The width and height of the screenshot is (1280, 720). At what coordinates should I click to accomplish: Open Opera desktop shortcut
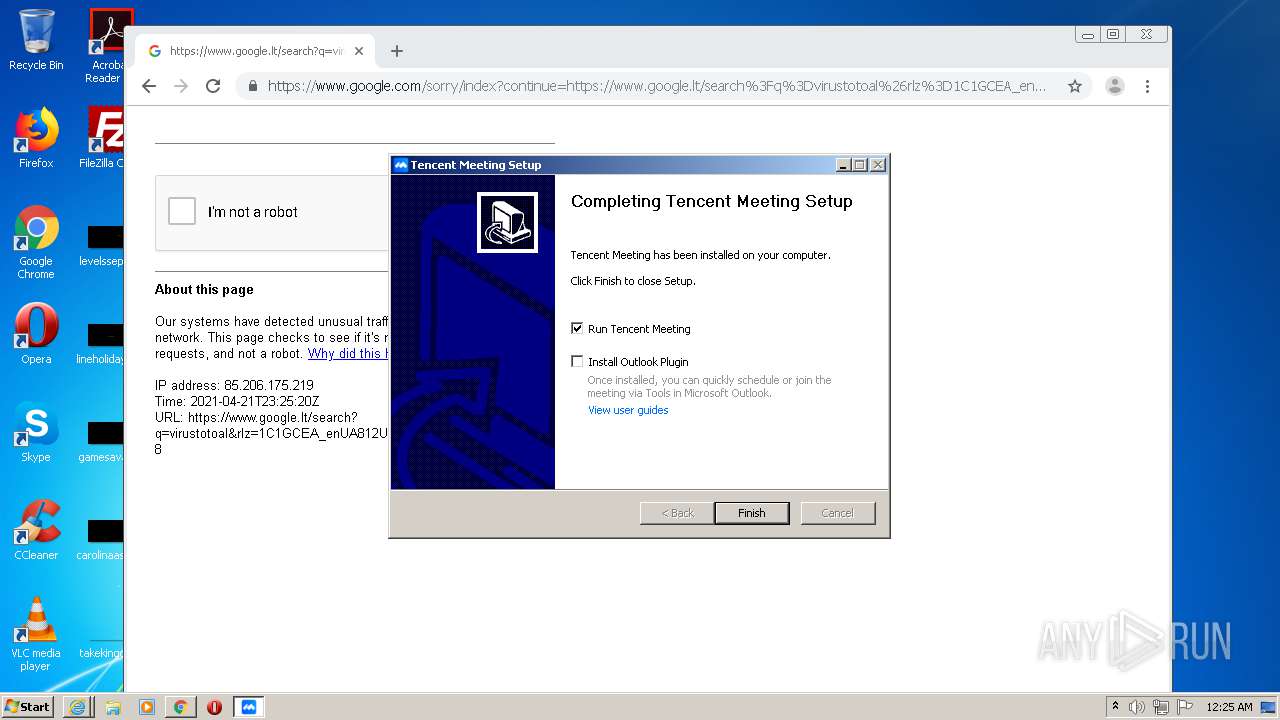36,334
